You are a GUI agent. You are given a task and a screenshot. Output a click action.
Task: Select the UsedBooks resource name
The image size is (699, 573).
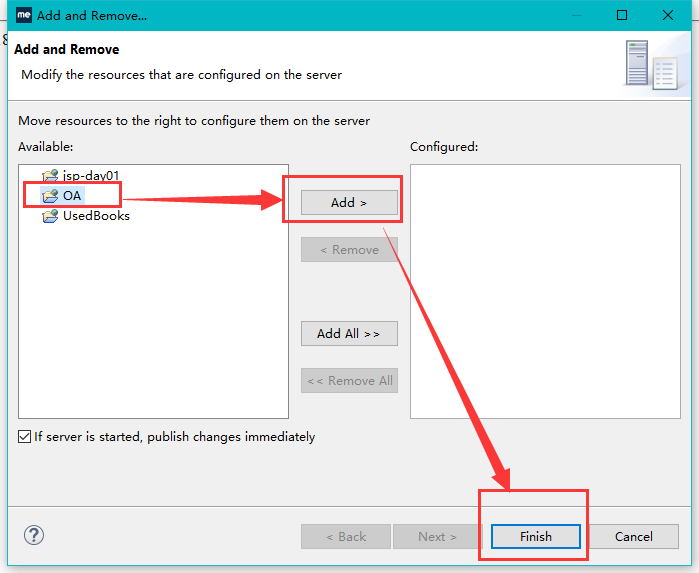coord(96,216)
